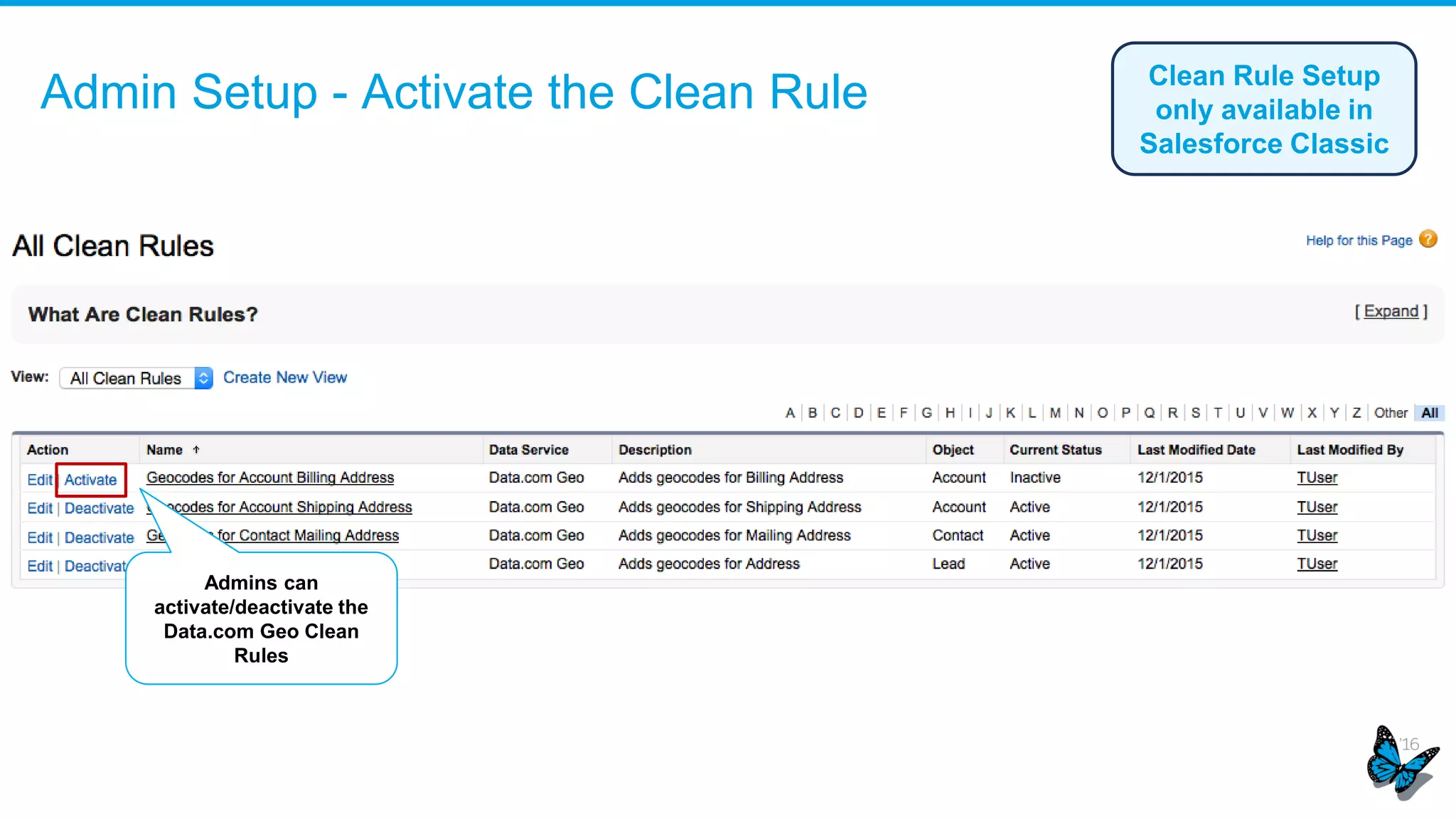Sort by Last Modified By column header

tap(1350, 450)
